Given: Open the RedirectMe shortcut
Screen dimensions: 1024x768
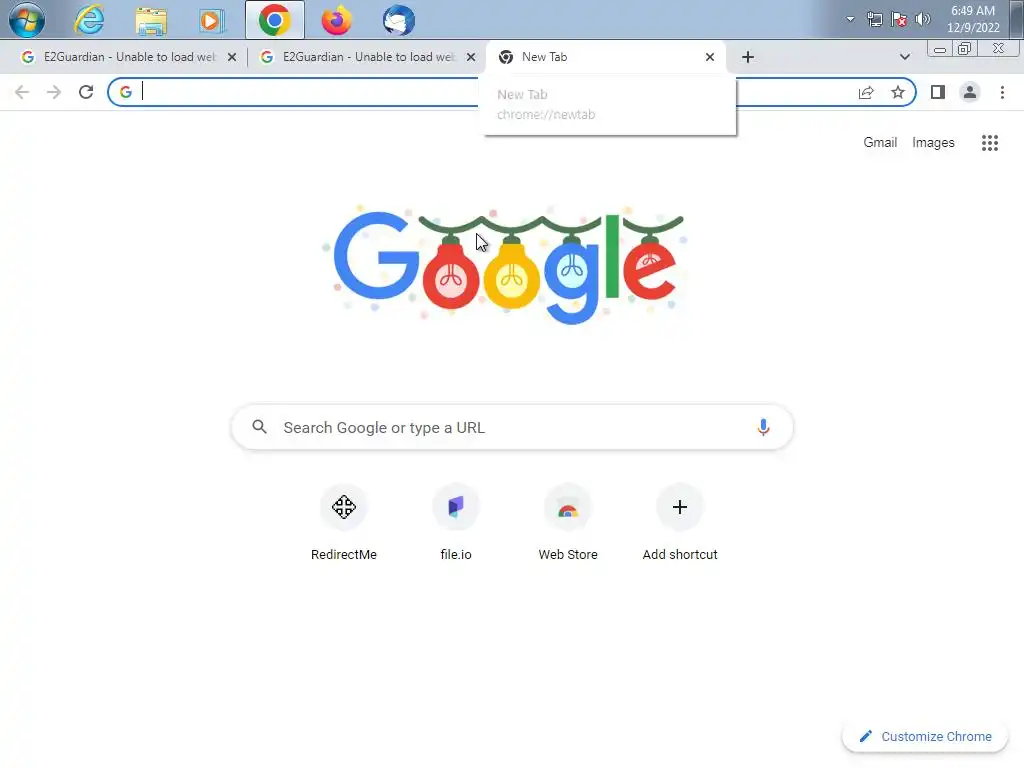Looking at the screenshot, I should (344, 523).
